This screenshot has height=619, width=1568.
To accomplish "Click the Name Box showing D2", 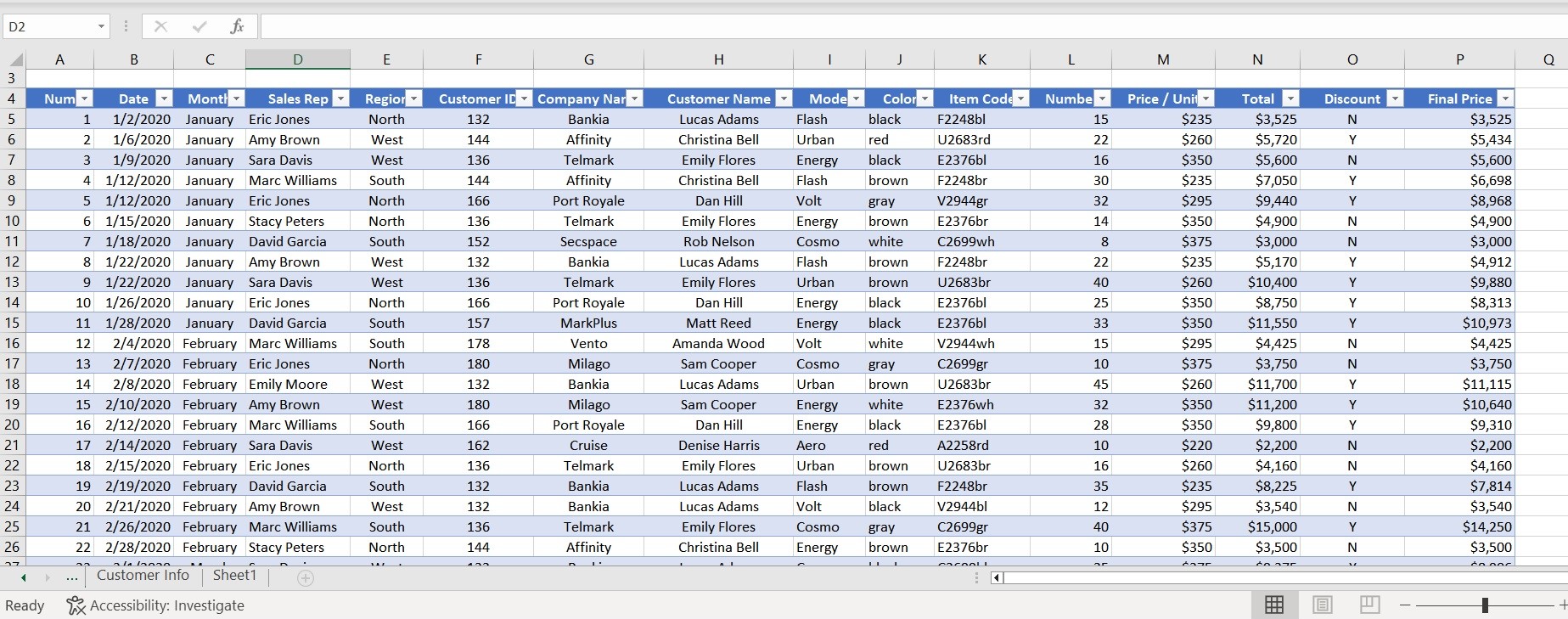I will coord(49,26).
